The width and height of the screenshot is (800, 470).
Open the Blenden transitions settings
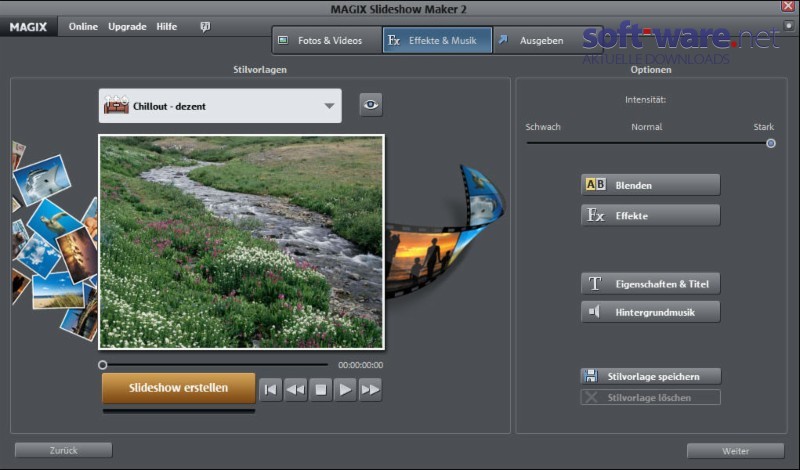[651, 185]
